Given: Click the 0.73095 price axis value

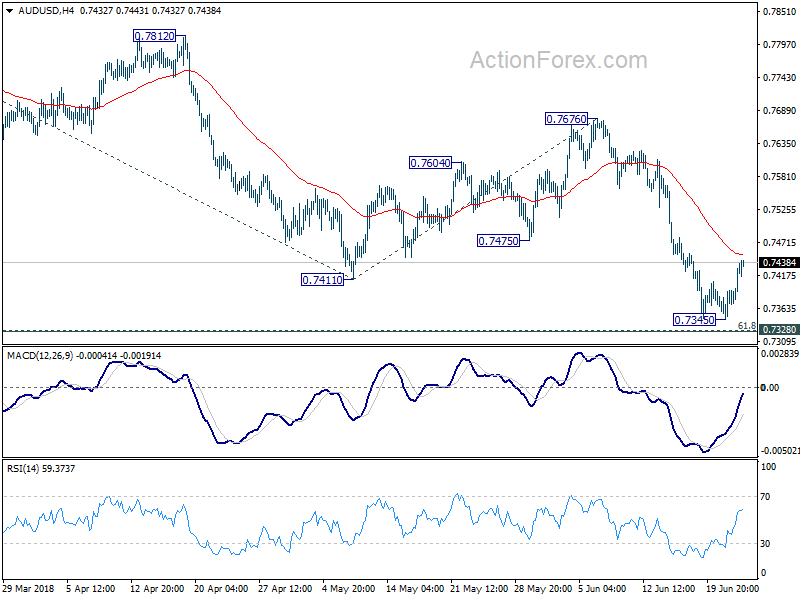Looking at the screenshot, I should pos(779,341).
